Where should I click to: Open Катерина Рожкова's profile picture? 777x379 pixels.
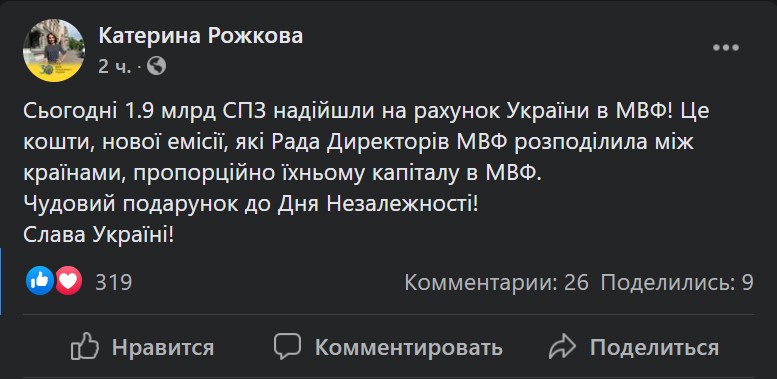tap(54, 51)
